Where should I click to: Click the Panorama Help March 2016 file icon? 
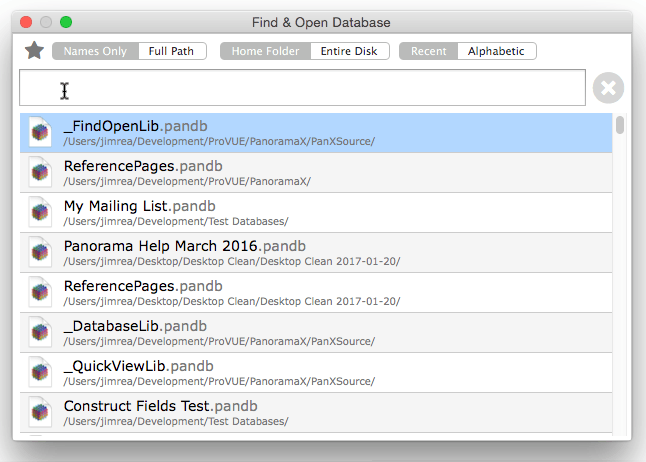tap(40, 252)
